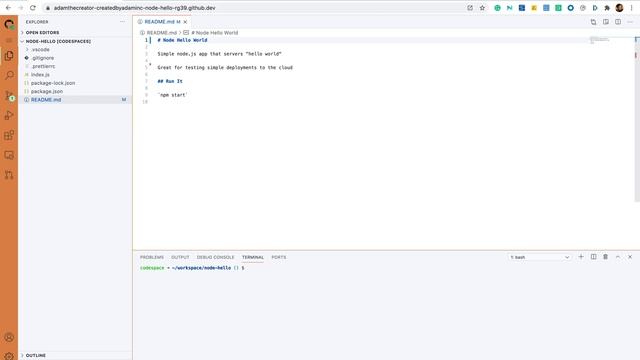
Task: Open index.js in the explorer
Action: click(x=40, y=75)
